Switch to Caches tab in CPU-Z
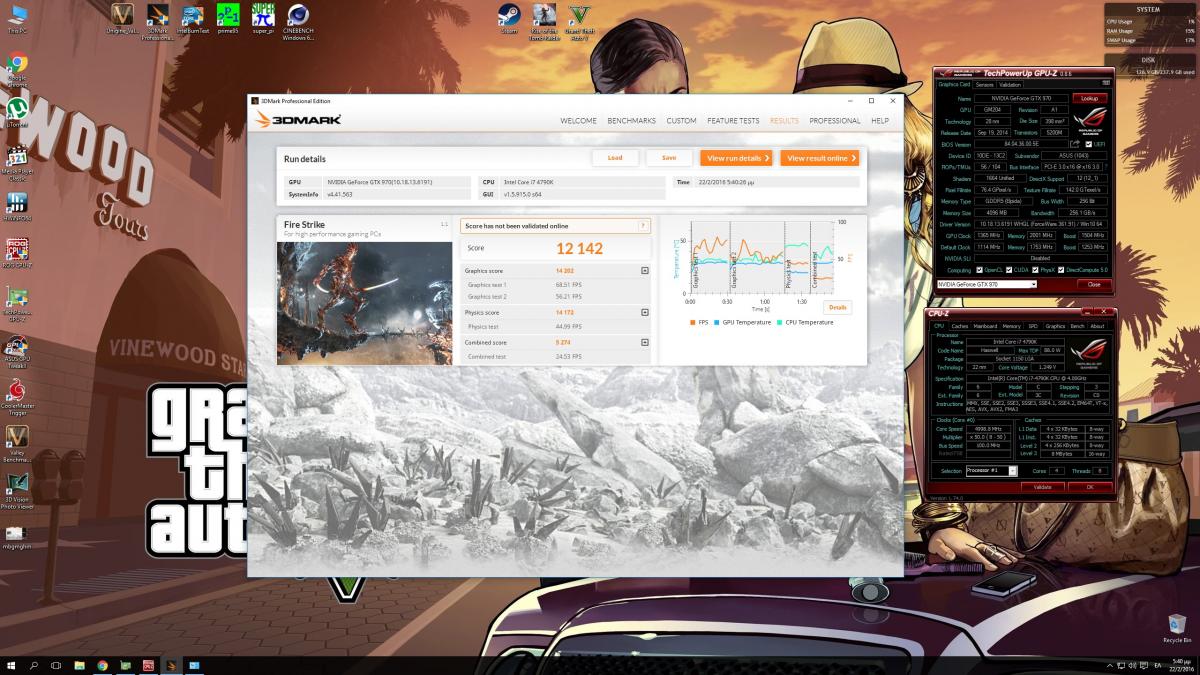 [x=960, y=326]
